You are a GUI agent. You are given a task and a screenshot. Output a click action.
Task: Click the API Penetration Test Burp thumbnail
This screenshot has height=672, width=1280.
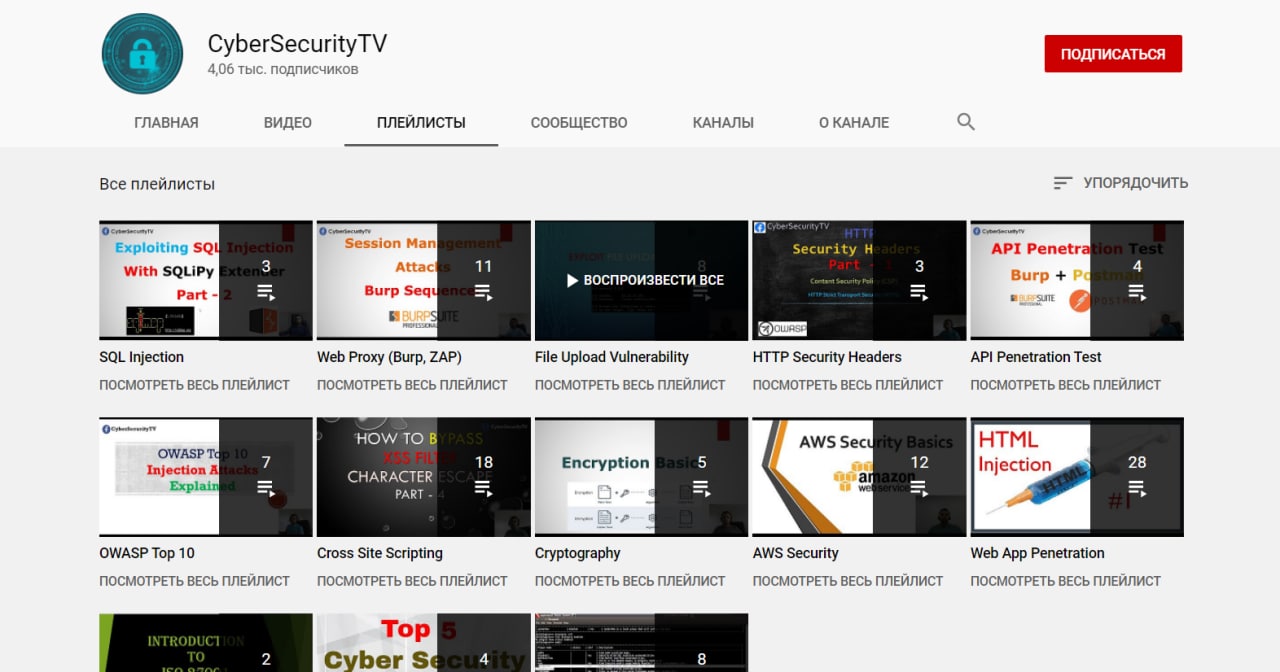[1077, 280]
